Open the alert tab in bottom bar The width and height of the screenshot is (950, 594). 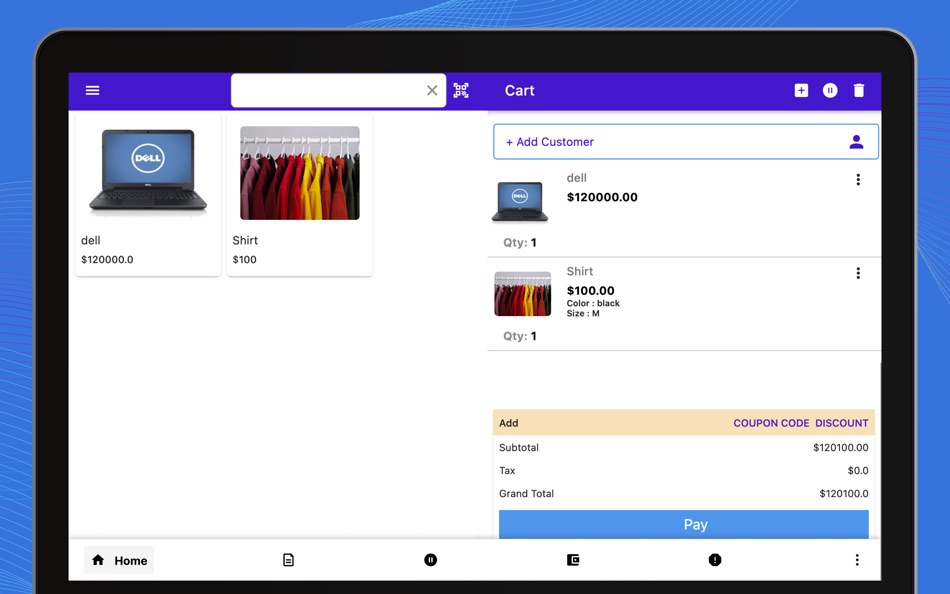tap(715, 560)
